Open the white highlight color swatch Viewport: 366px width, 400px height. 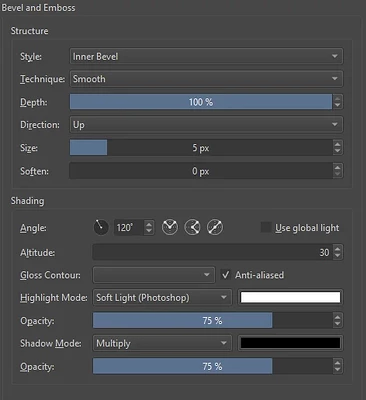pos(290,298)
